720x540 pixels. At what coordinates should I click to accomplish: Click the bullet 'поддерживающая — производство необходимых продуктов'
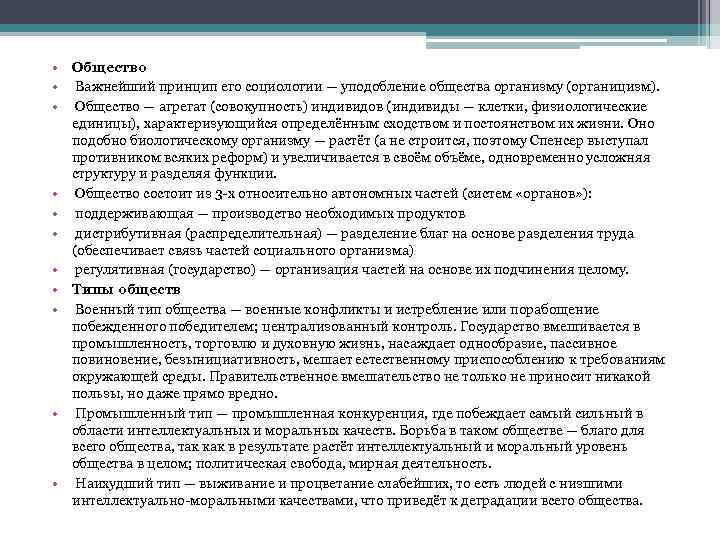pos(270,214)
